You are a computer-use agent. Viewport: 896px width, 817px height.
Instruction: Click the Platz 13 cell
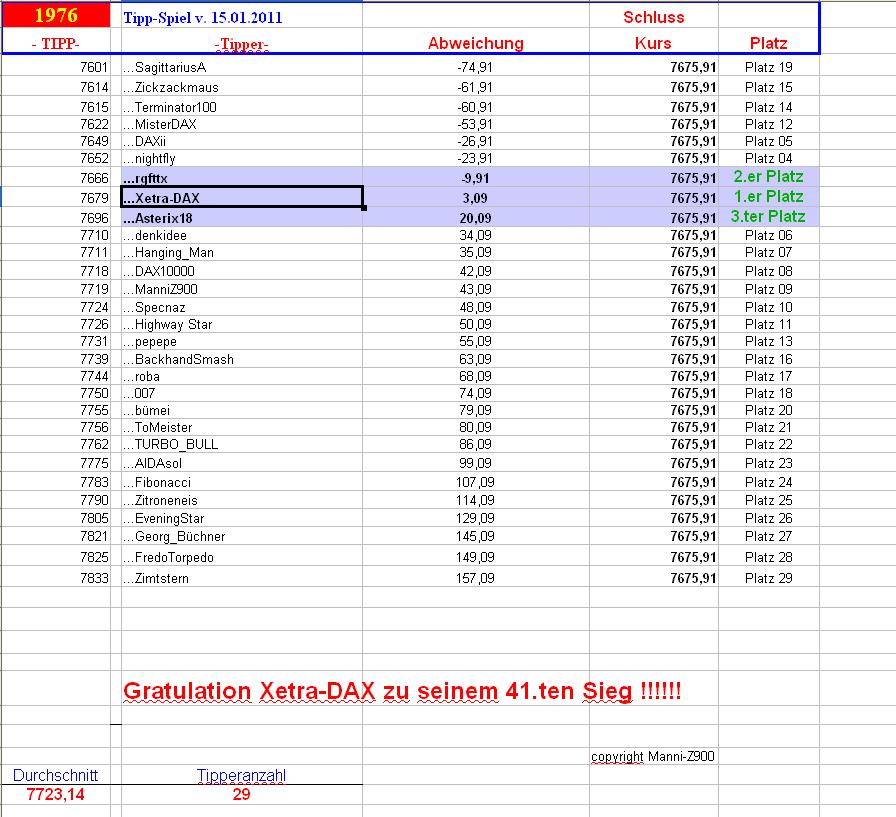(x=769, y=342)
